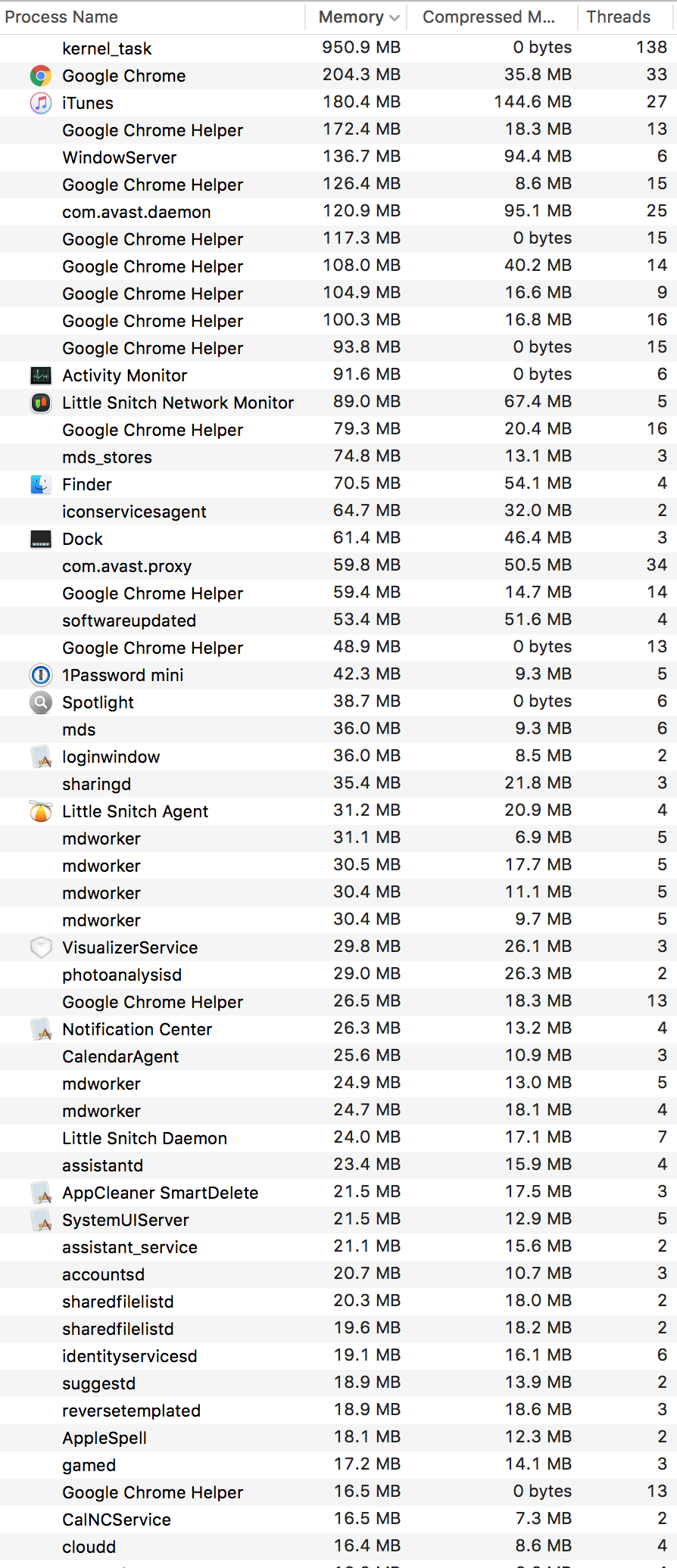
Task: Toggle sort arrow in Memory column
Action: [x=395, y=17]
